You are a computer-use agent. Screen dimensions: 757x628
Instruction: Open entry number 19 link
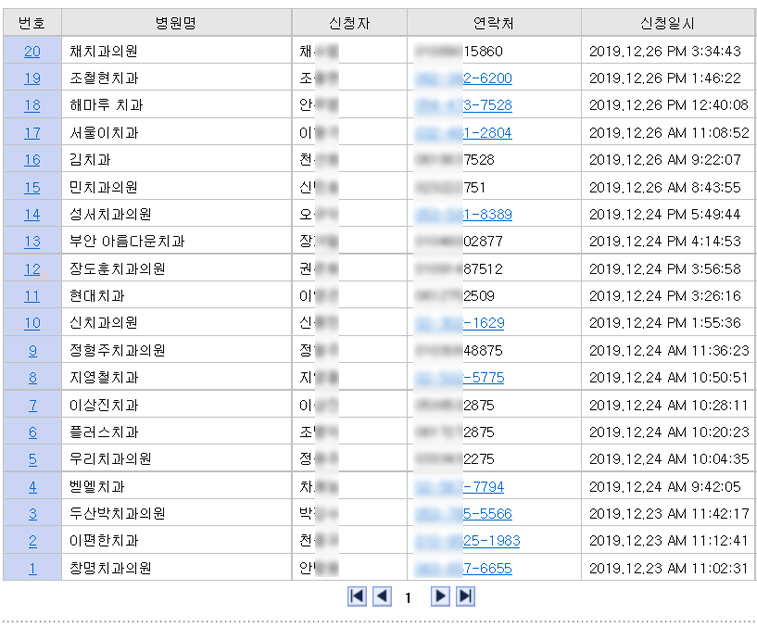(32, 78)
